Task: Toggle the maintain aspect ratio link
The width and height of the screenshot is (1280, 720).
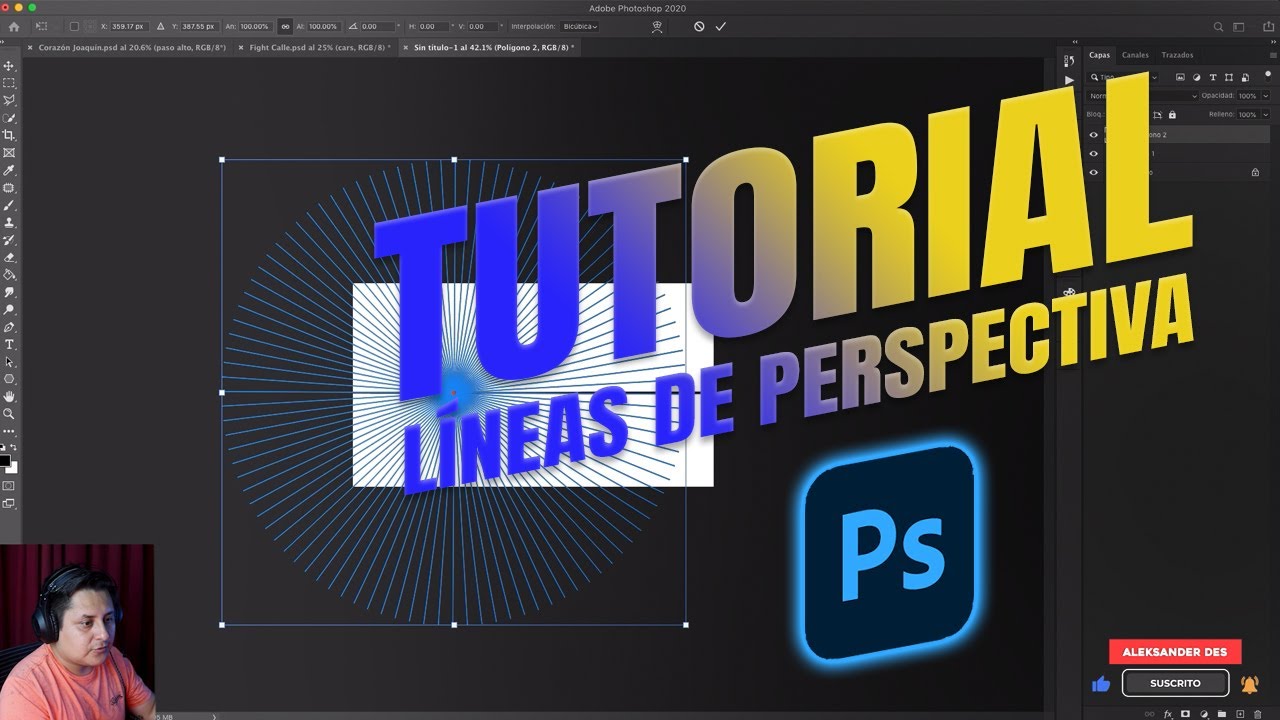Action: [x=286, y=27]
